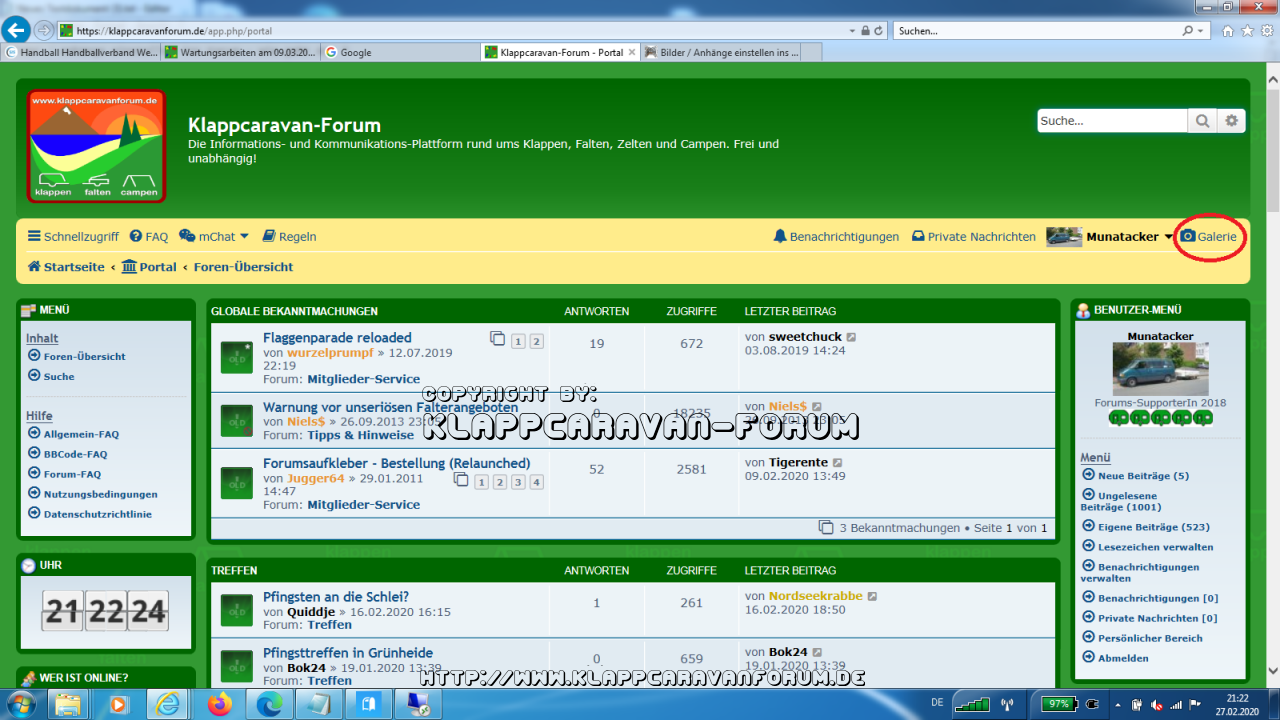Open the Schnellzugriff quick access menu
Screen dimensions: 1280x720
click(x=73, y=237)
